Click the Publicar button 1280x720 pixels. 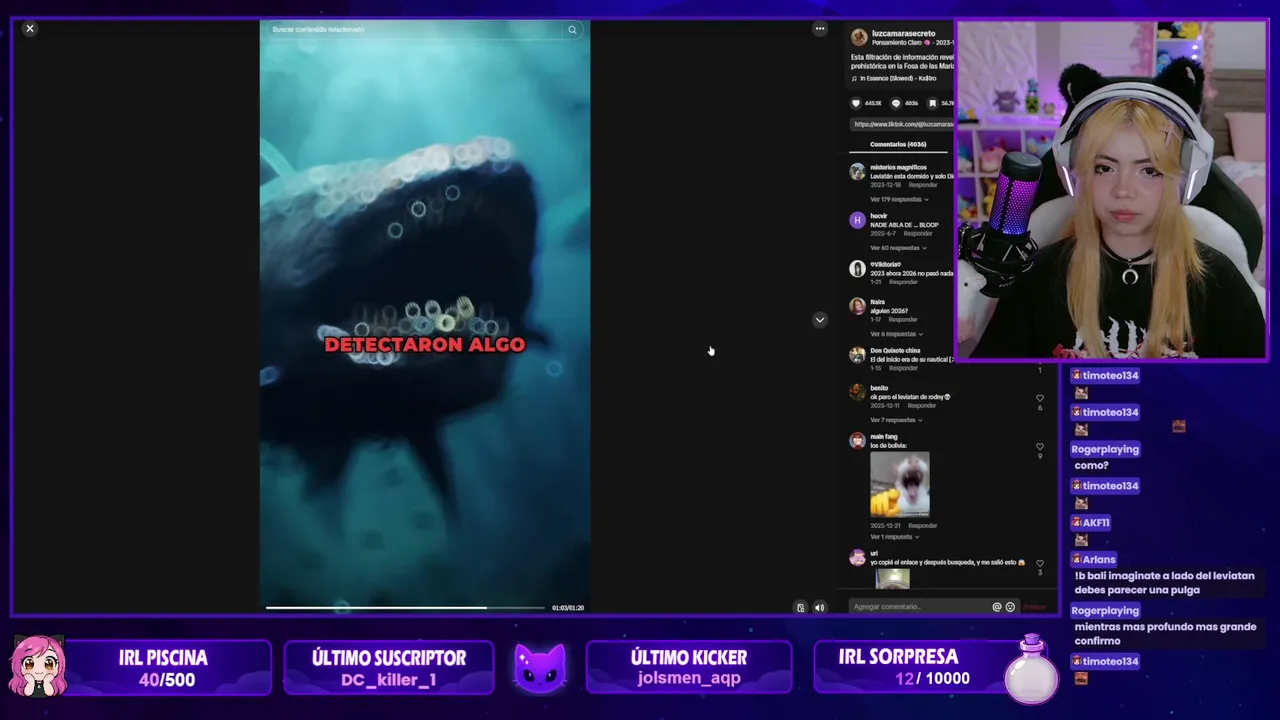point(1035,607)
